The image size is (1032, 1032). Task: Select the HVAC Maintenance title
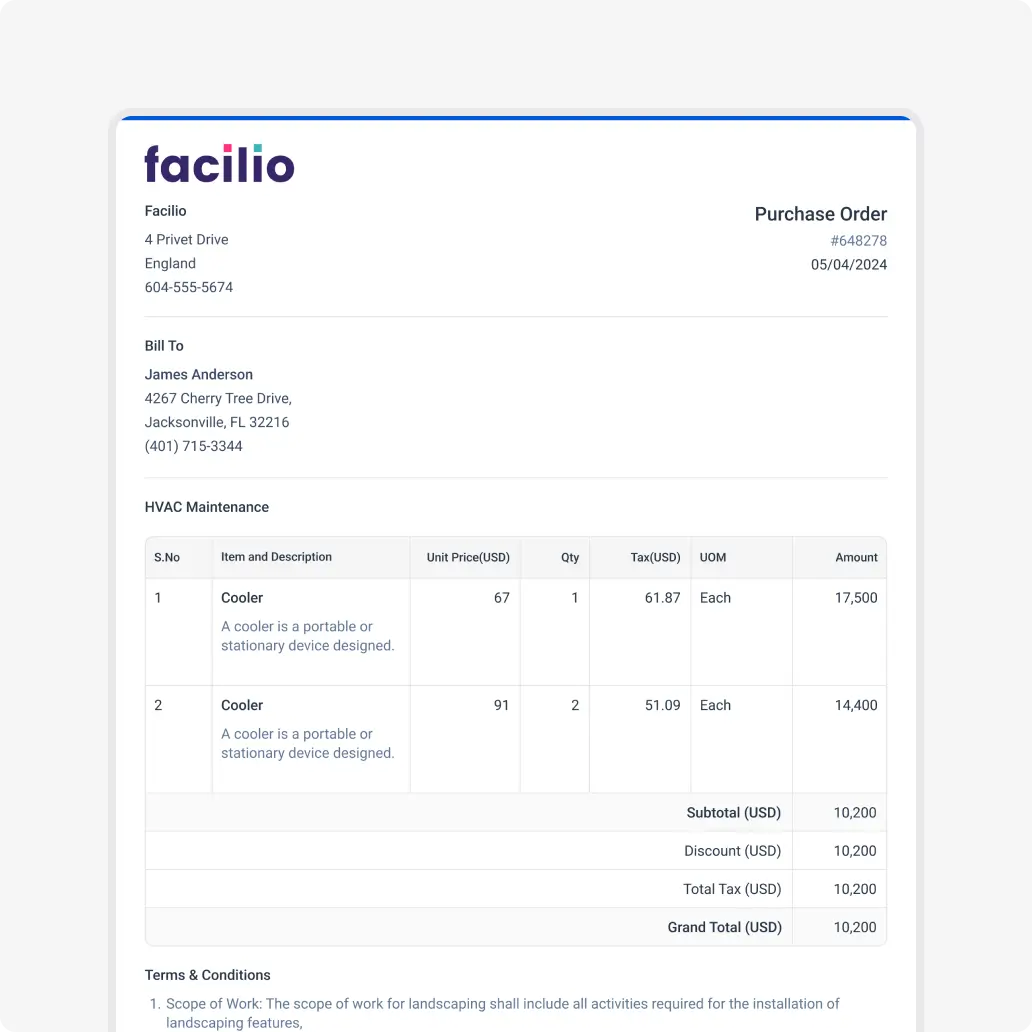pos(207,507)
